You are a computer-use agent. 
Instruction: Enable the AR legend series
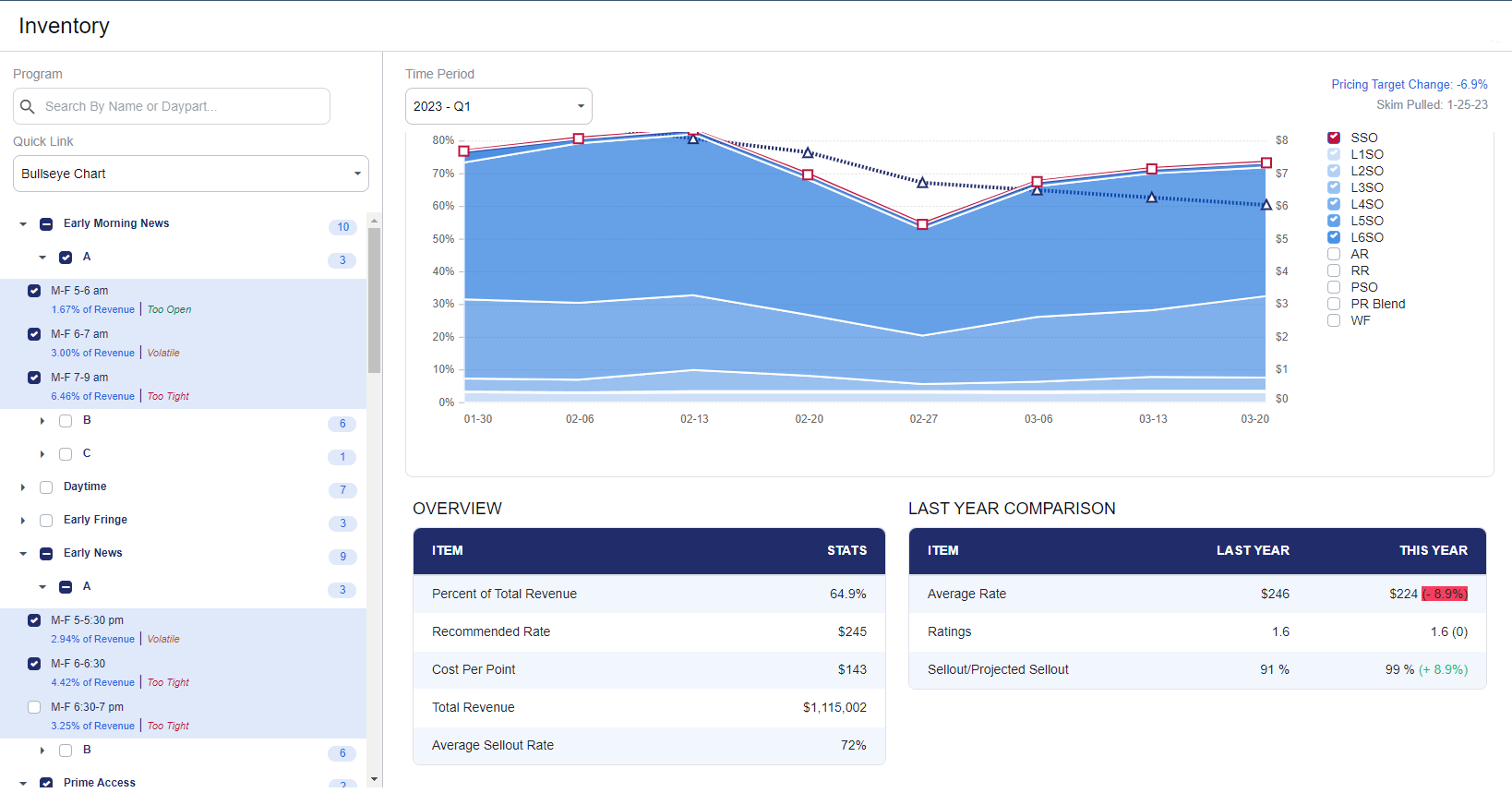coord(1334,254)
